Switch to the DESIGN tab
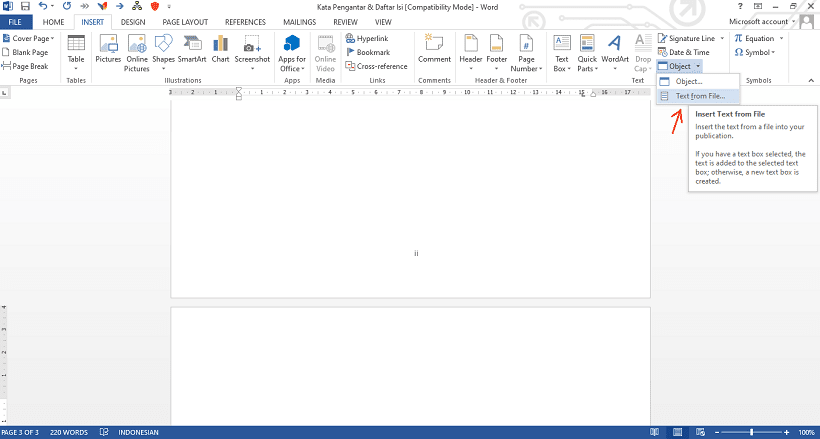The image size is (820, 439). tap(133, 22)
